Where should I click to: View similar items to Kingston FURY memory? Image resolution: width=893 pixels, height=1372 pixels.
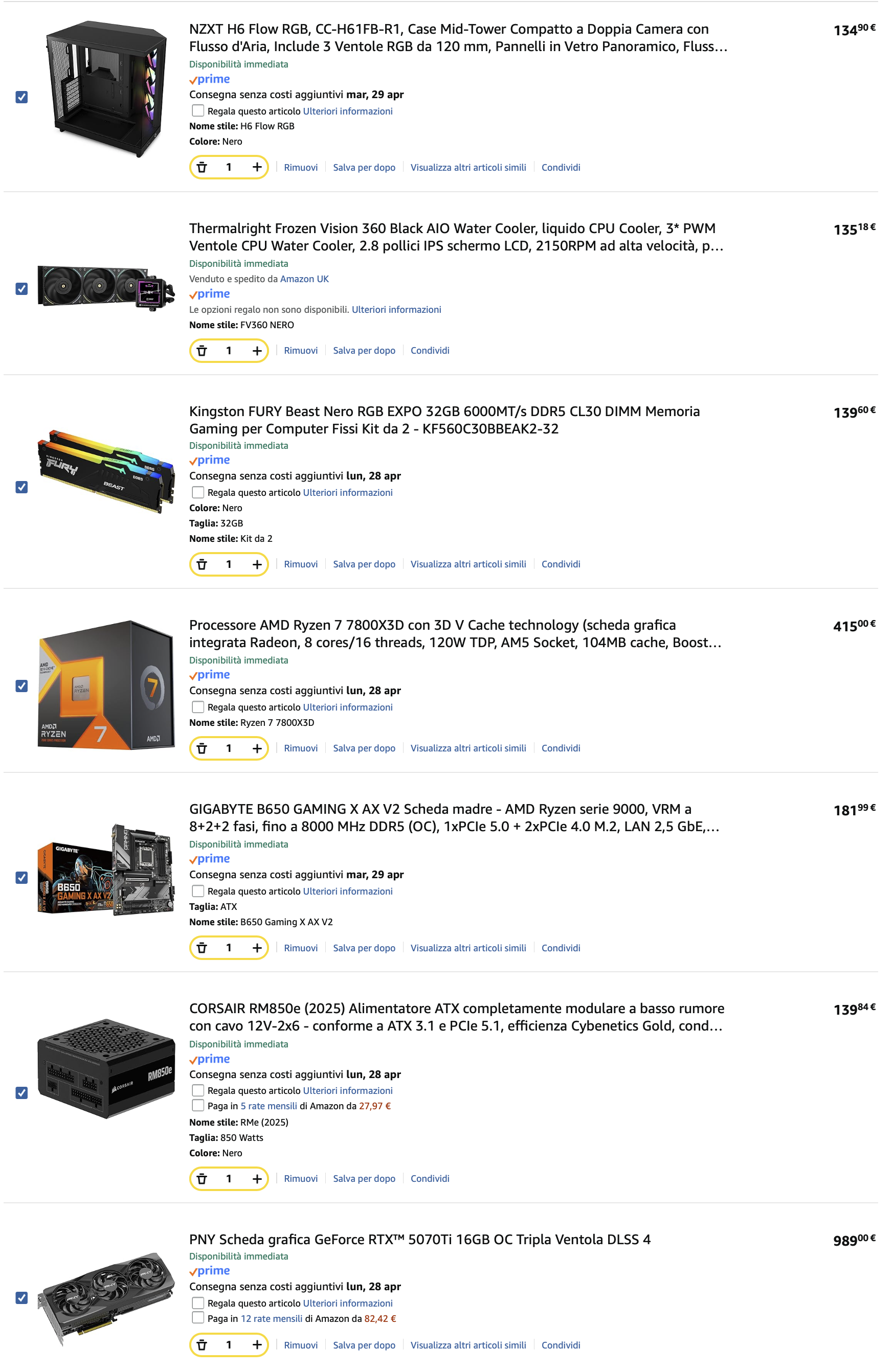coord(468,564)
